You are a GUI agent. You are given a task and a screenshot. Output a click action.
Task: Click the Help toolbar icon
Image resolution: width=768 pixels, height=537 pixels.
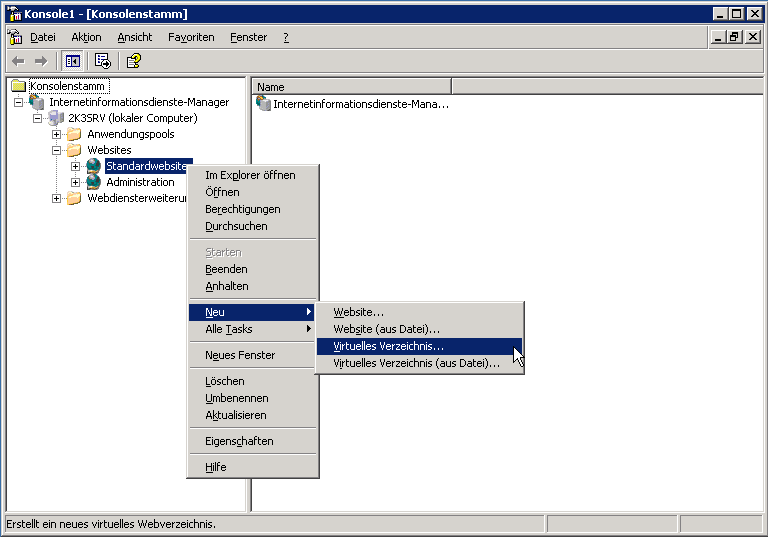click(x=133, y=61)
